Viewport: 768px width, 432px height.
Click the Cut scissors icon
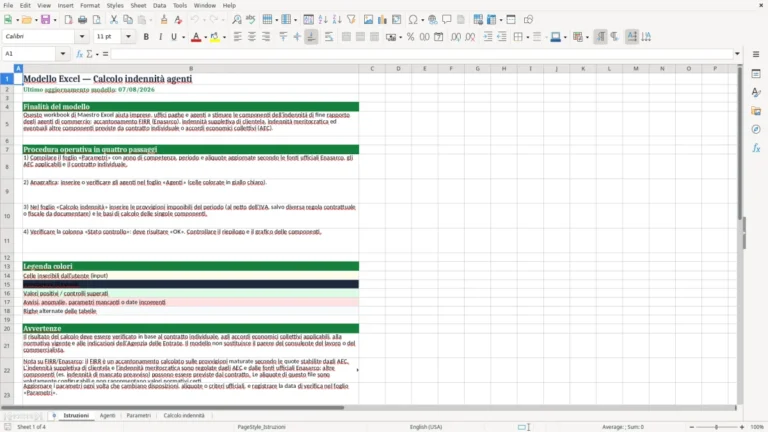click(x=114, y=20)
